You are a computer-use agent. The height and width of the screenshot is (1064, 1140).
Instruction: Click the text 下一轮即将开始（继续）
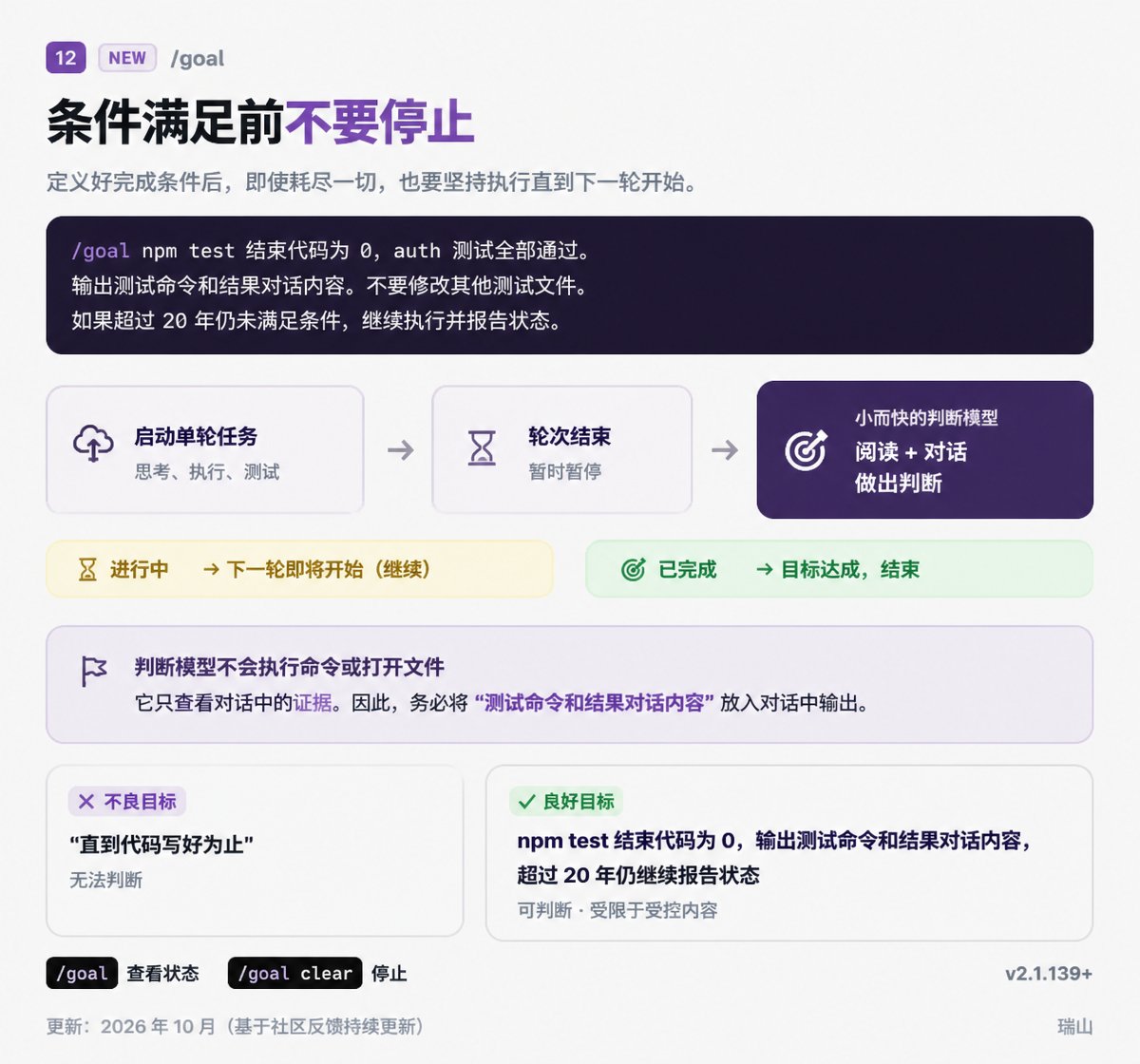click(x=329, y=569)
